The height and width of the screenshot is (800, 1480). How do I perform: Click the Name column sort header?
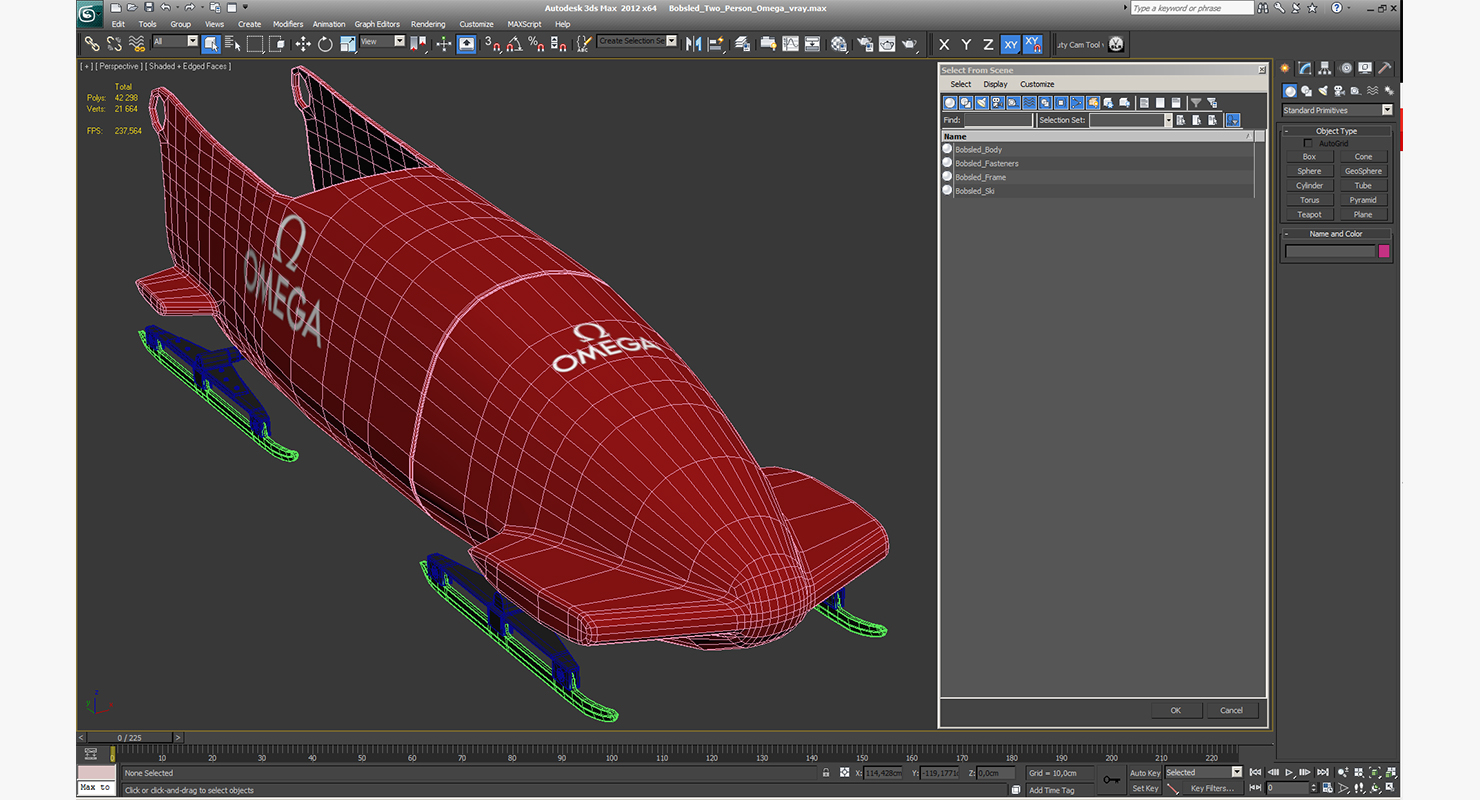point(1097,136)
